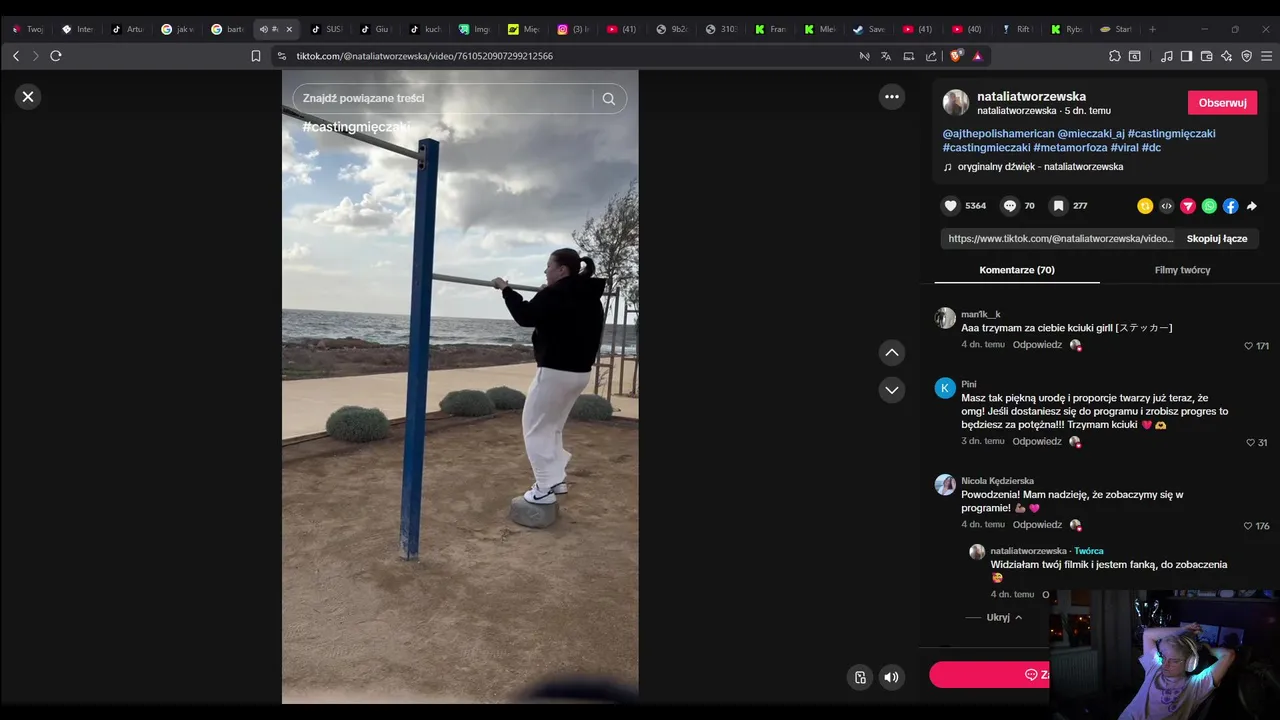The width and height of the screenshot is (1280, 720).
Task: Like Pini's comment heart
Action: tap(1251, 442)
